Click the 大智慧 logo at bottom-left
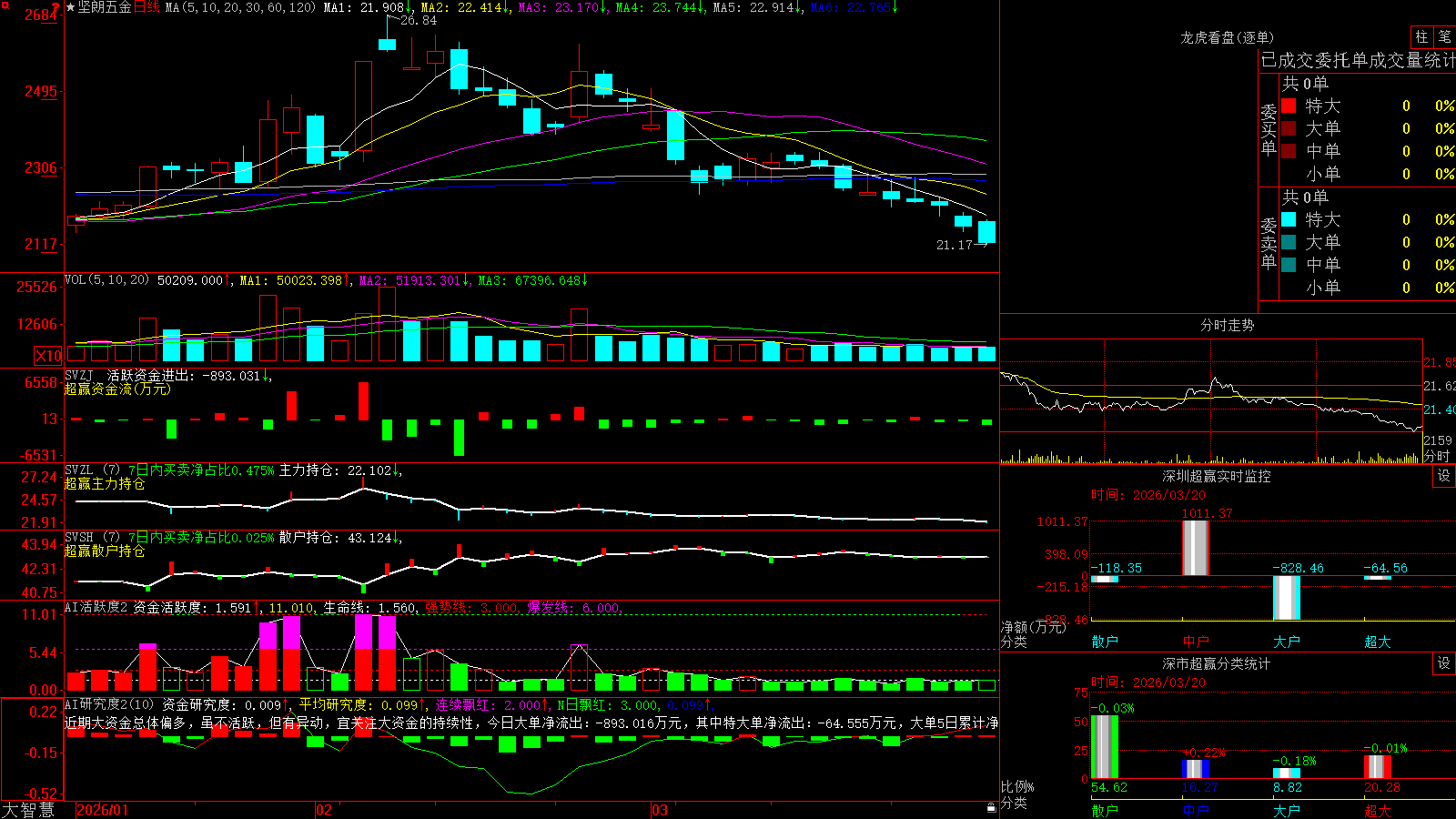Screen dimensions: 1456x819 tap(28, 810)
